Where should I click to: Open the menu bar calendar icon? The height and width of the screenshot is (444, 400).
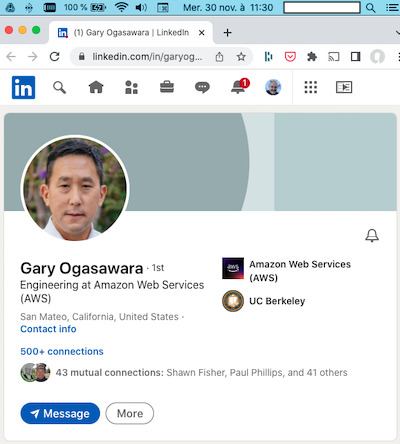tap(163, 7)
